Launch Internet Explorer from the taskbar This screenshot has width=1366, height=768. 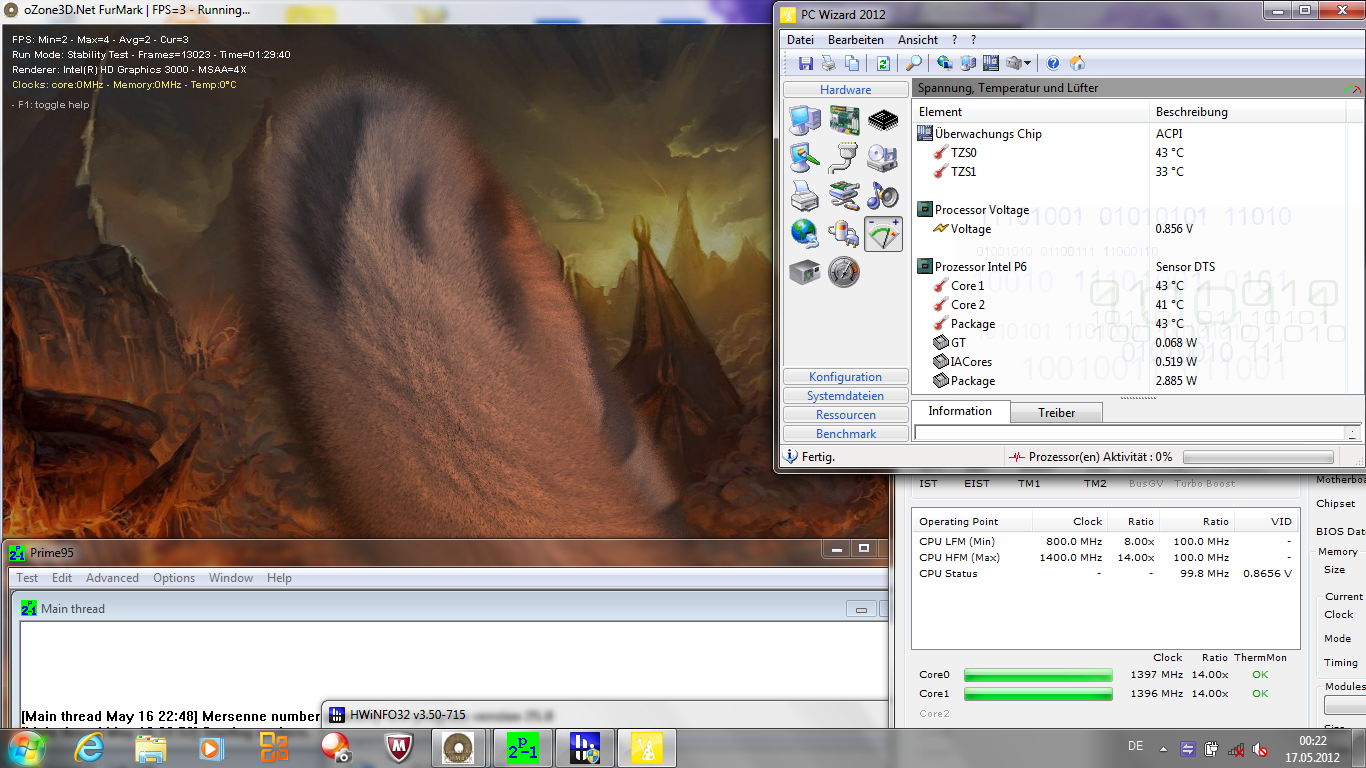pos(88,748)
